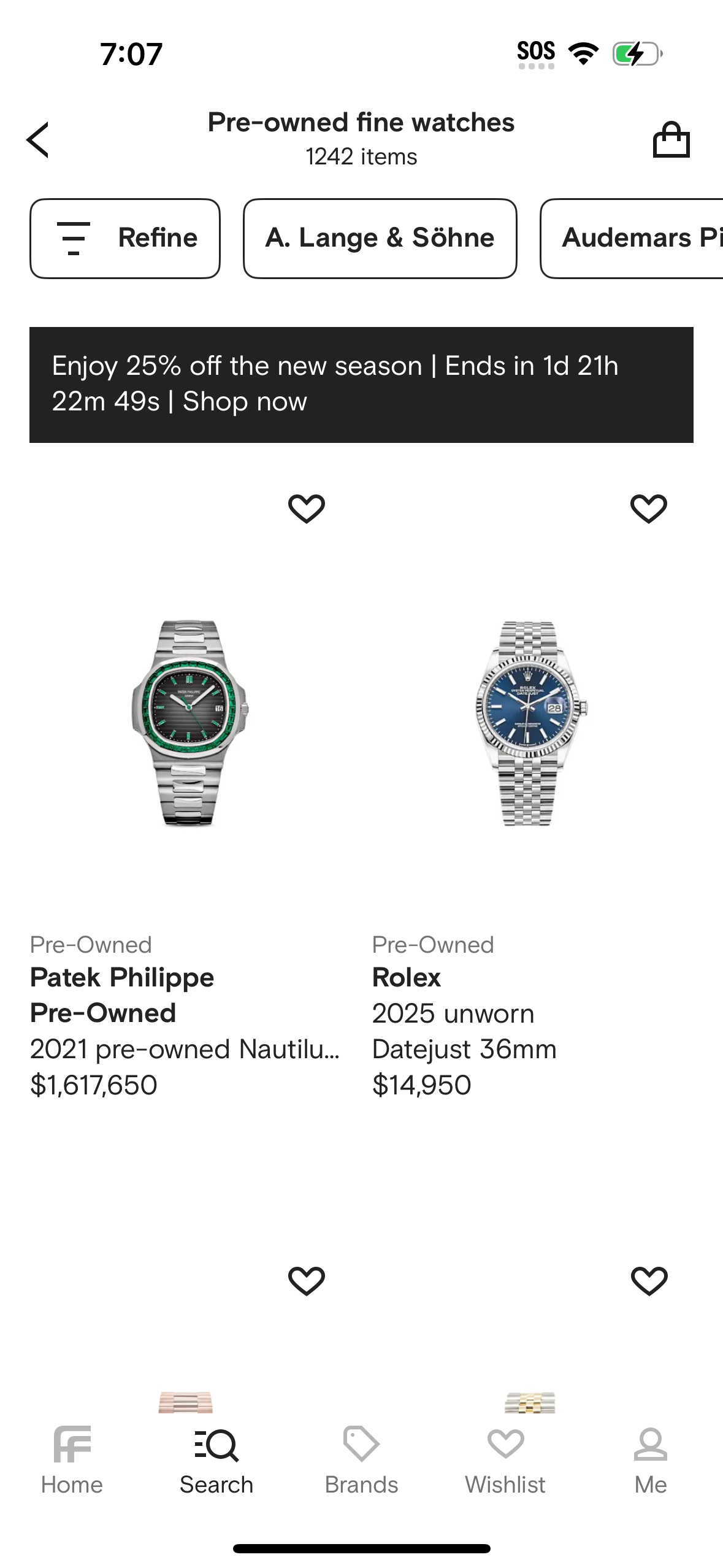723x1568 pixels.
Task: Open the 25% off new season banner
Action: click(361, 385)
